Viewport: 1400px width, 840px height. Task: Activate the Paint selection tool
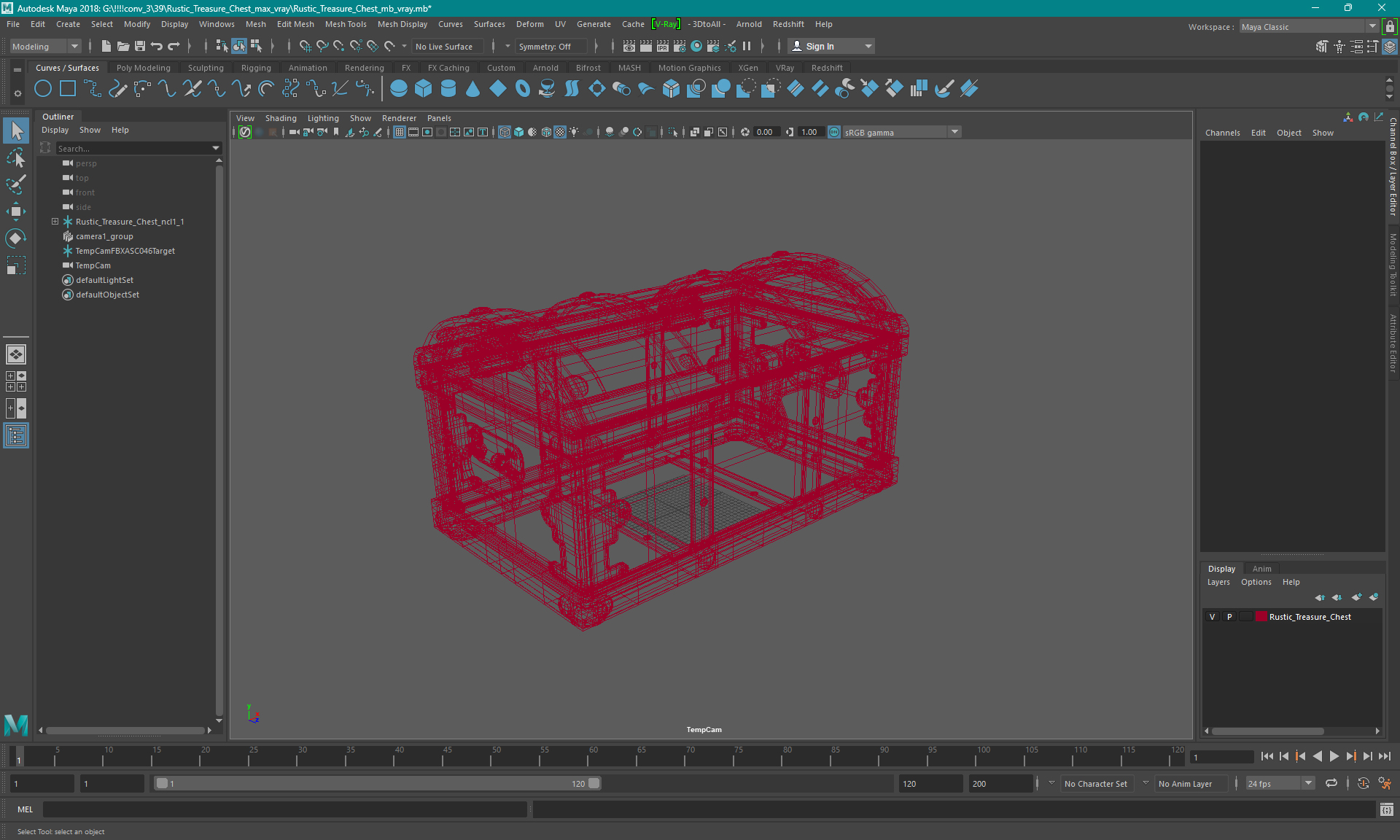pos(16,184)
